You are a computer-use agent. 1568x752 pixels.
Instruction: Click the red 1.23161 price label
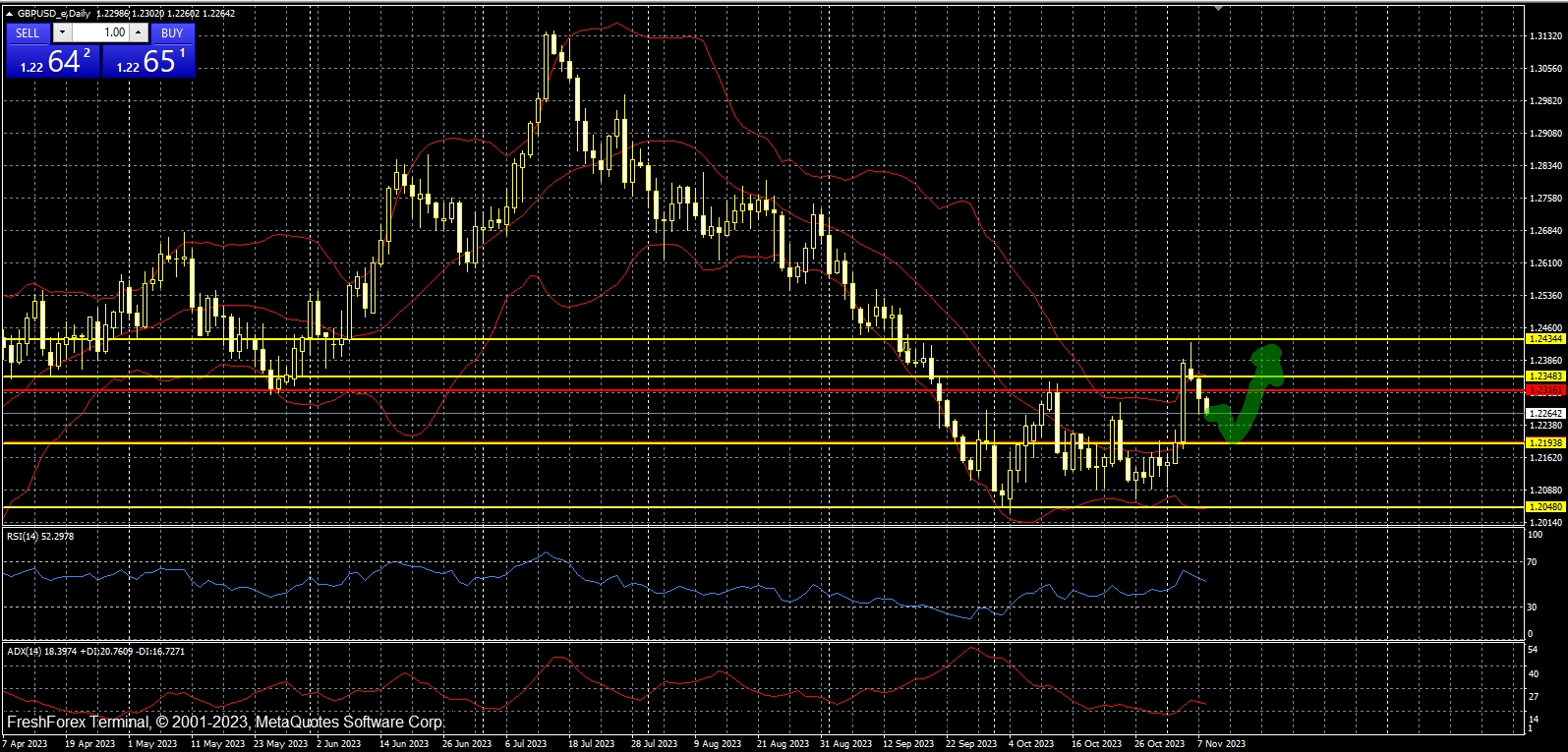[1545, 390]
